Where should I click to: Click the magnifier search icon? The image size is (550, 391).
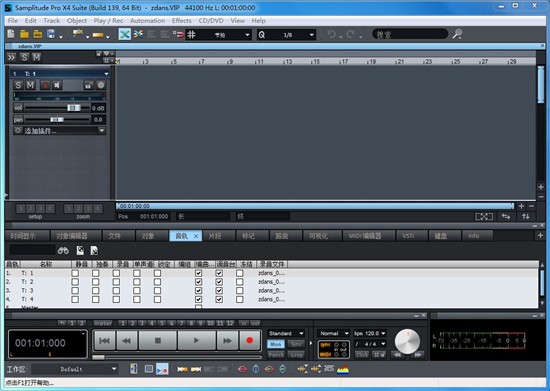point(457,34)
